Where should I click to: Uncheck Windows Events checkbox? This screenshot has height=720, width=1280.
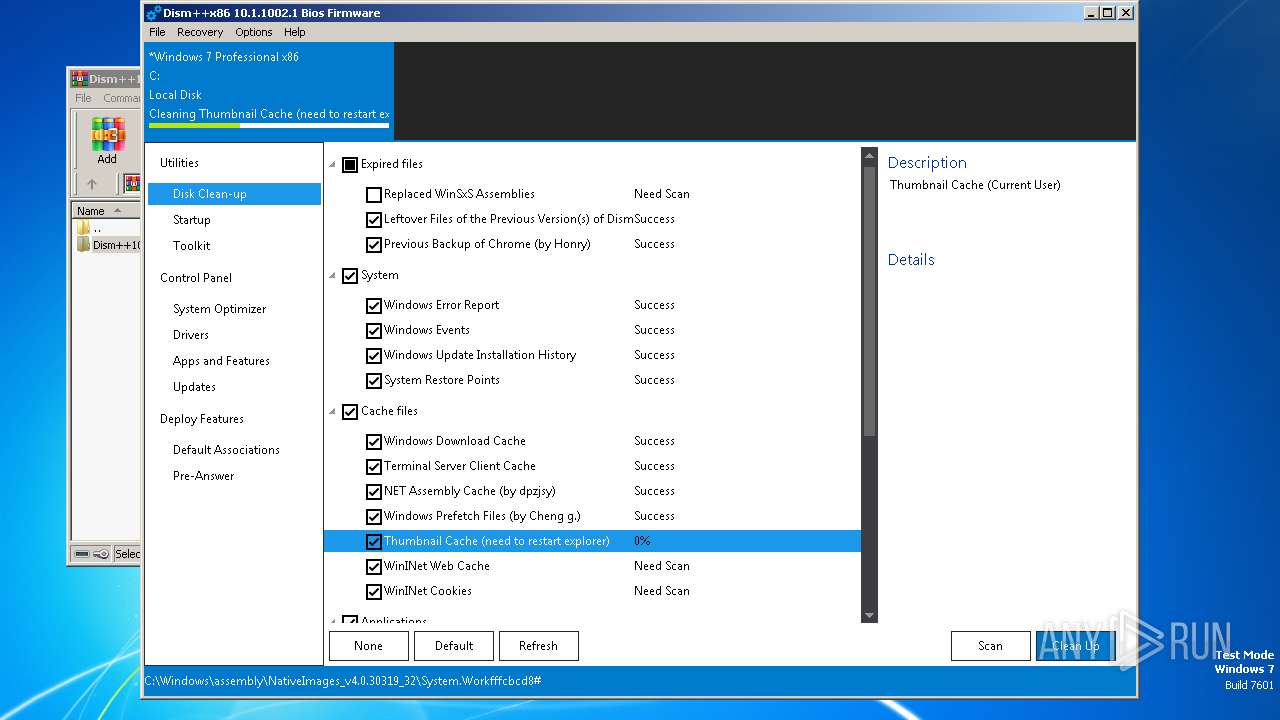click(x=374, y=331)
